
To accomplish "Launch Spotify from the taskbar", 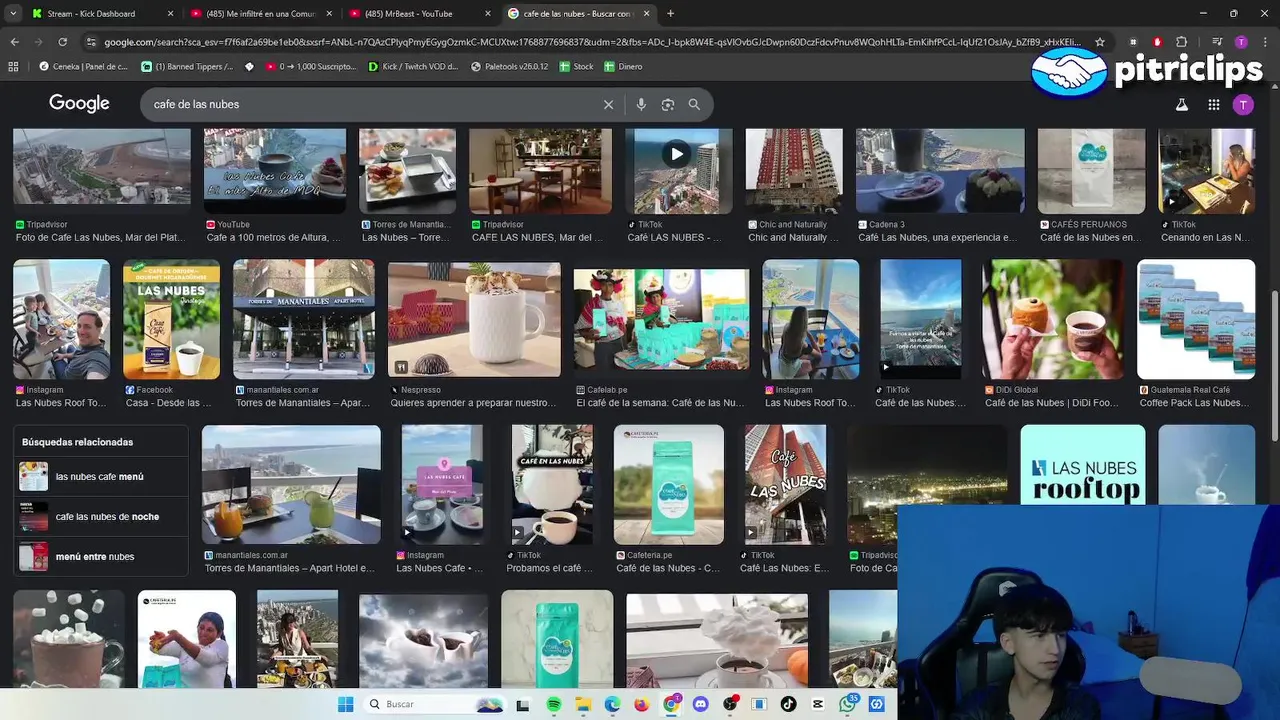I will [554, 704].
